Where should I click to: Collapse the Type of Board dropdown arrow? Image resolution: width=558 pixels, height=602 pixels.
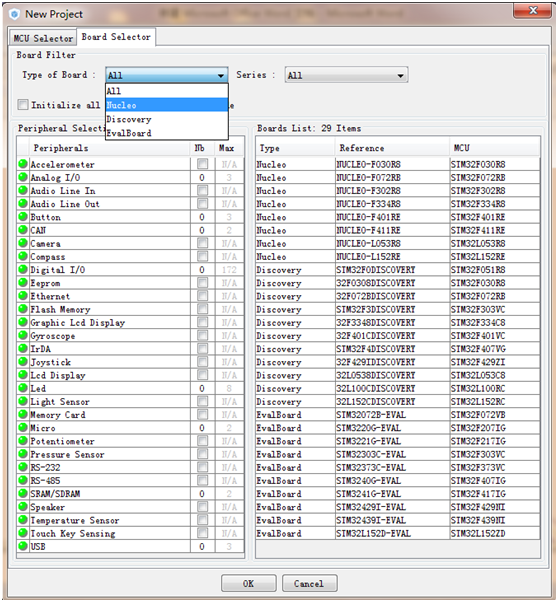(221, 75)
